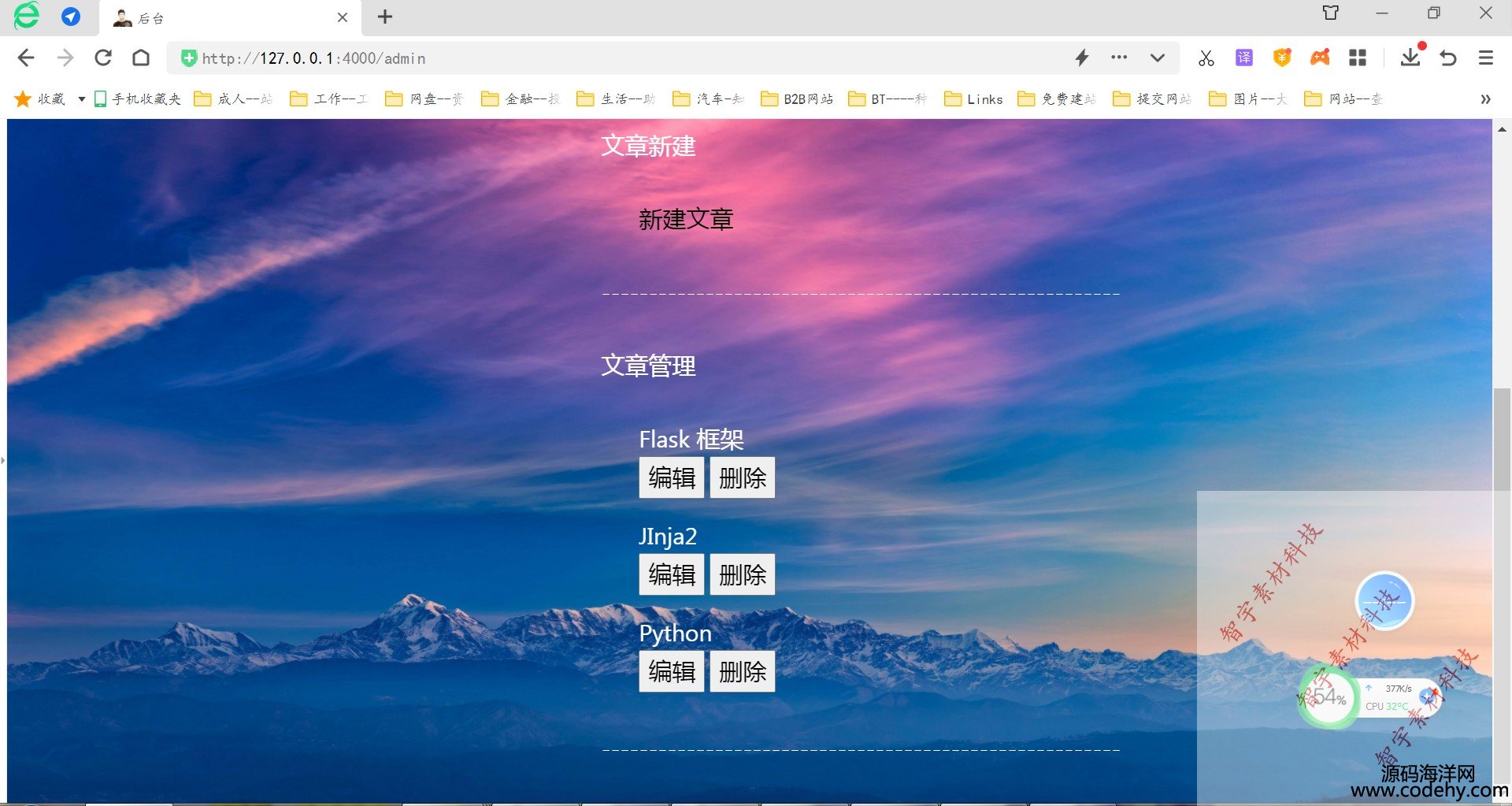The width and height of the screenshot is (1512, 806).
Task: Click the lightning speed mode icon
Action: pyautogui.click(x=1082, y=58)
